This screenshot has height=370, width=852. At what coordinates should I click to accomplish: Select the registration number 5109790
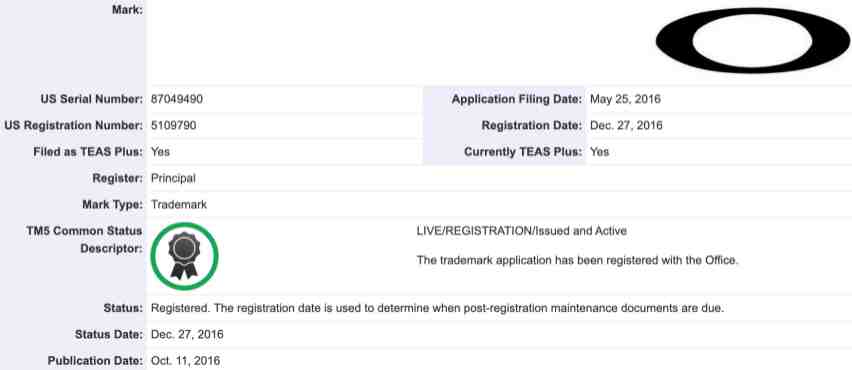coord(173,126)
